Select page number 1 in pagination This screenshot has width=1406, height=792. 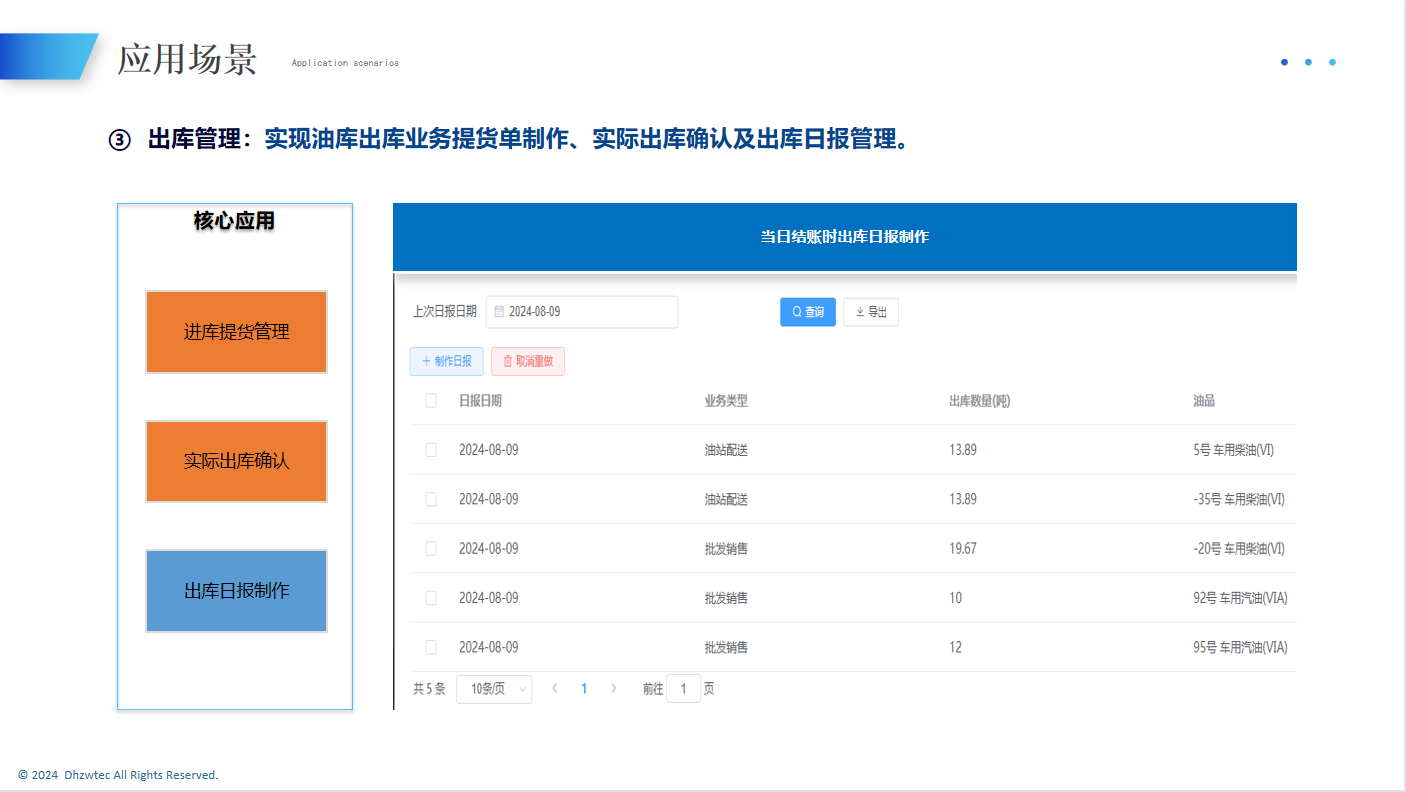(x=584, y=689)
